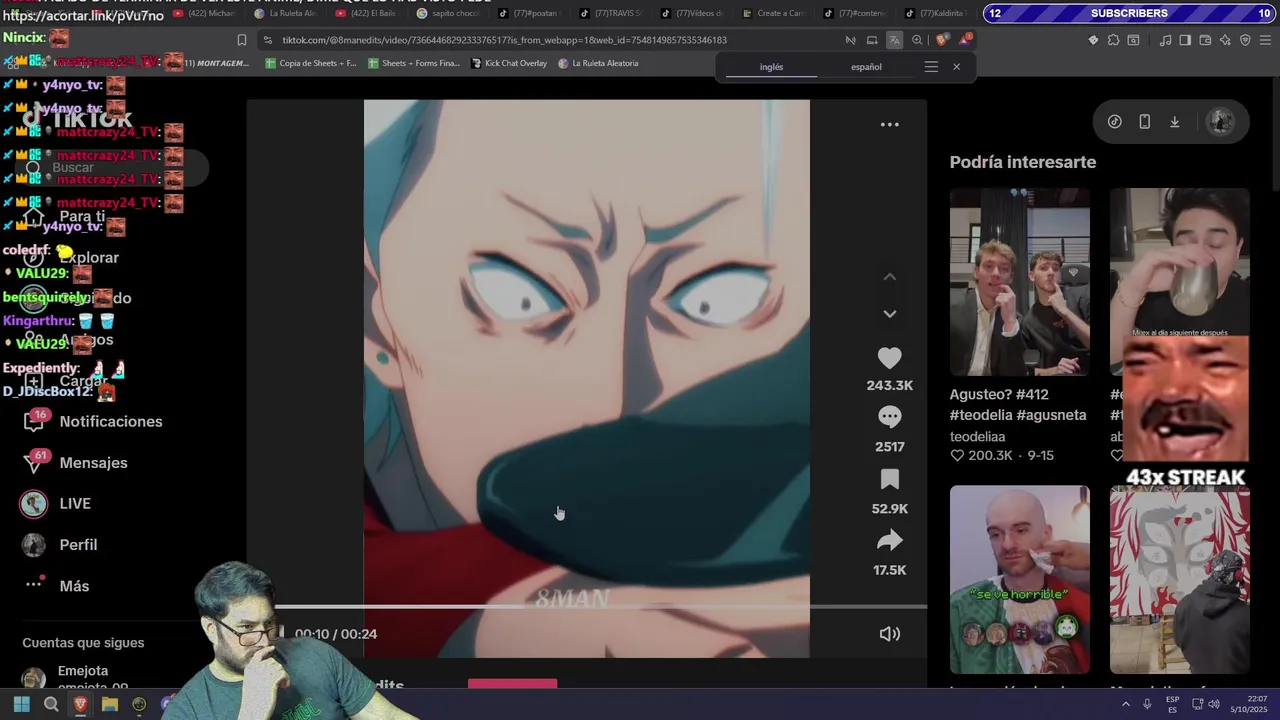This screenshot has width=1280, height=720.
Task: Save the video with the bookmark icon
Action: pyautogui.click(x=889, y=479)
